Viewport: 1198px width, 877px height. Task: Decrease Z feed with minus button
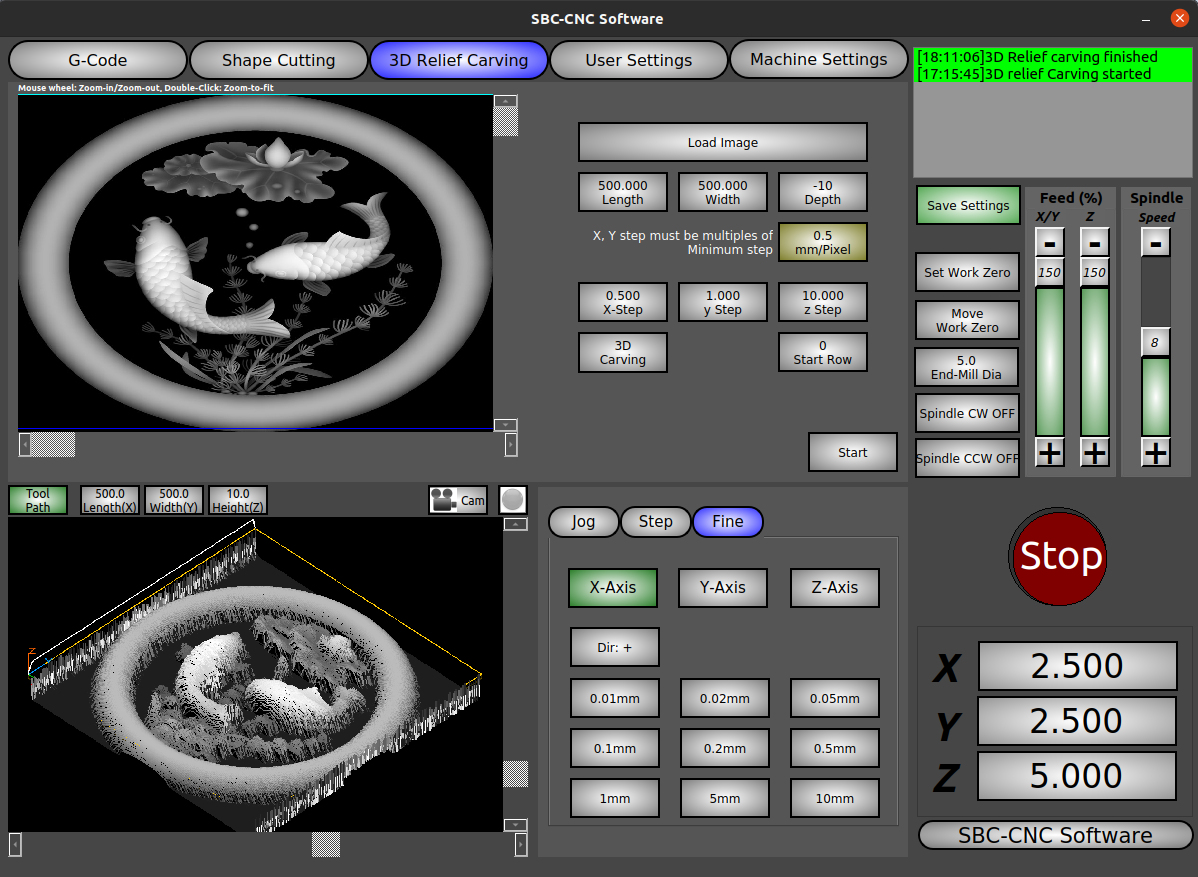(x=1095, y=244)
